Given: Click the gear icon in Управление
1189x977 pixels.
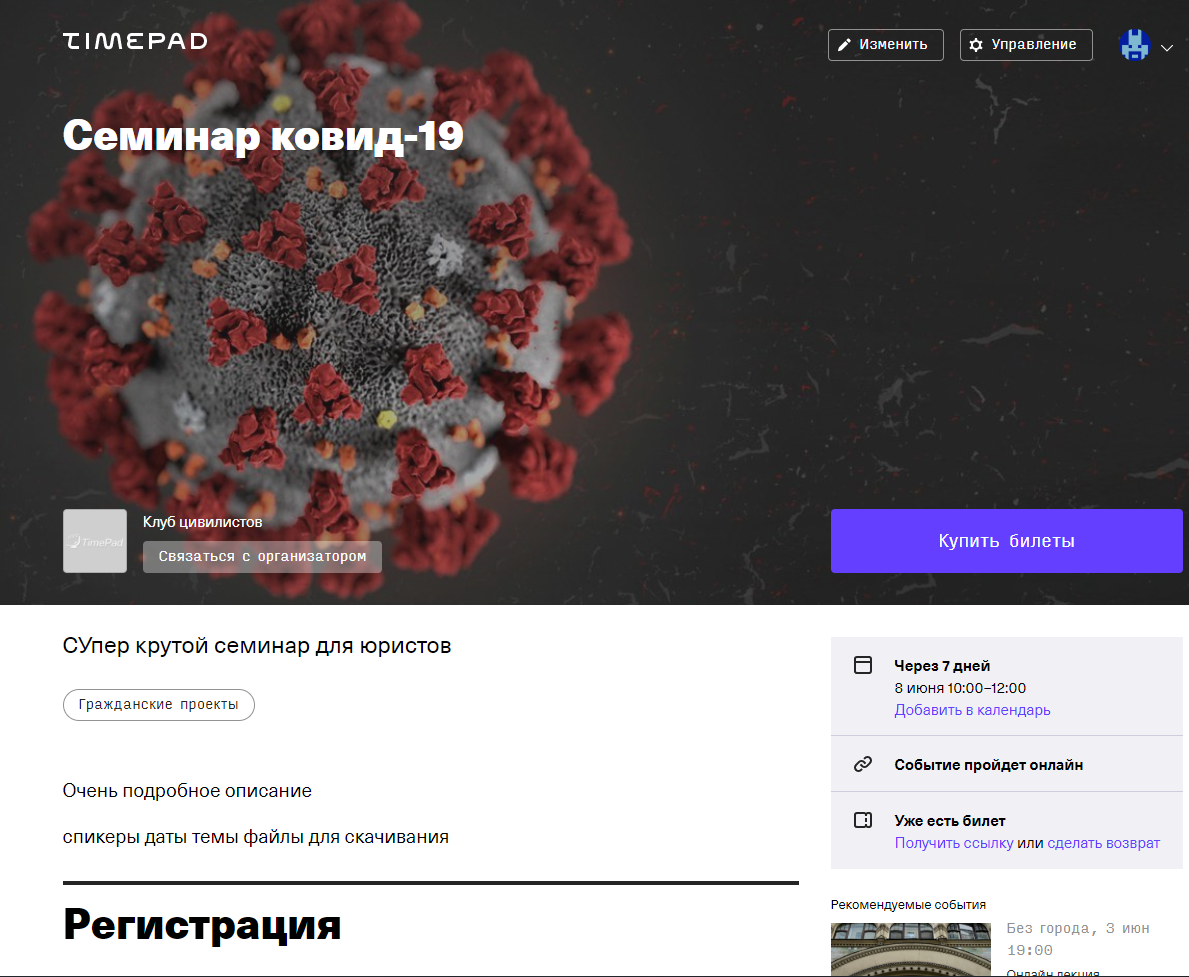Looking at the screenshot, I should pyautogui.click(x=976, y=45).
